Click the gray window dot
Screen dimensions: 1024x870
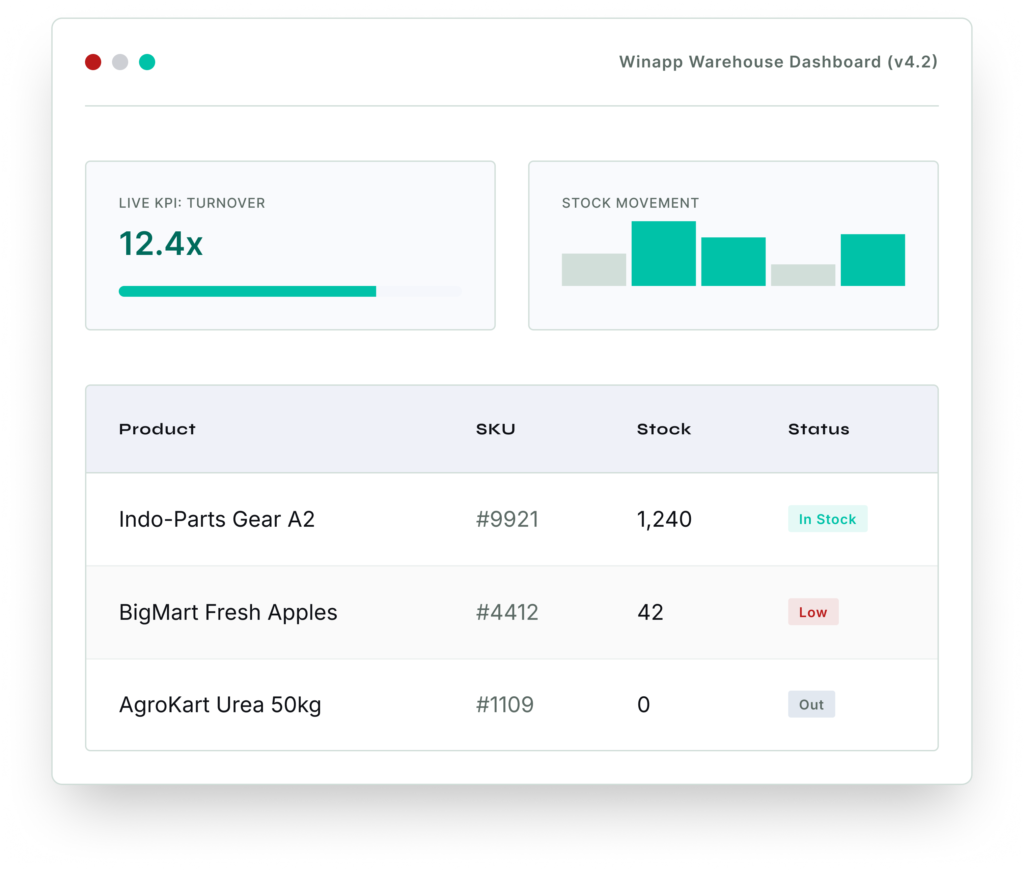pyautogui.click(x=120, y=62)
